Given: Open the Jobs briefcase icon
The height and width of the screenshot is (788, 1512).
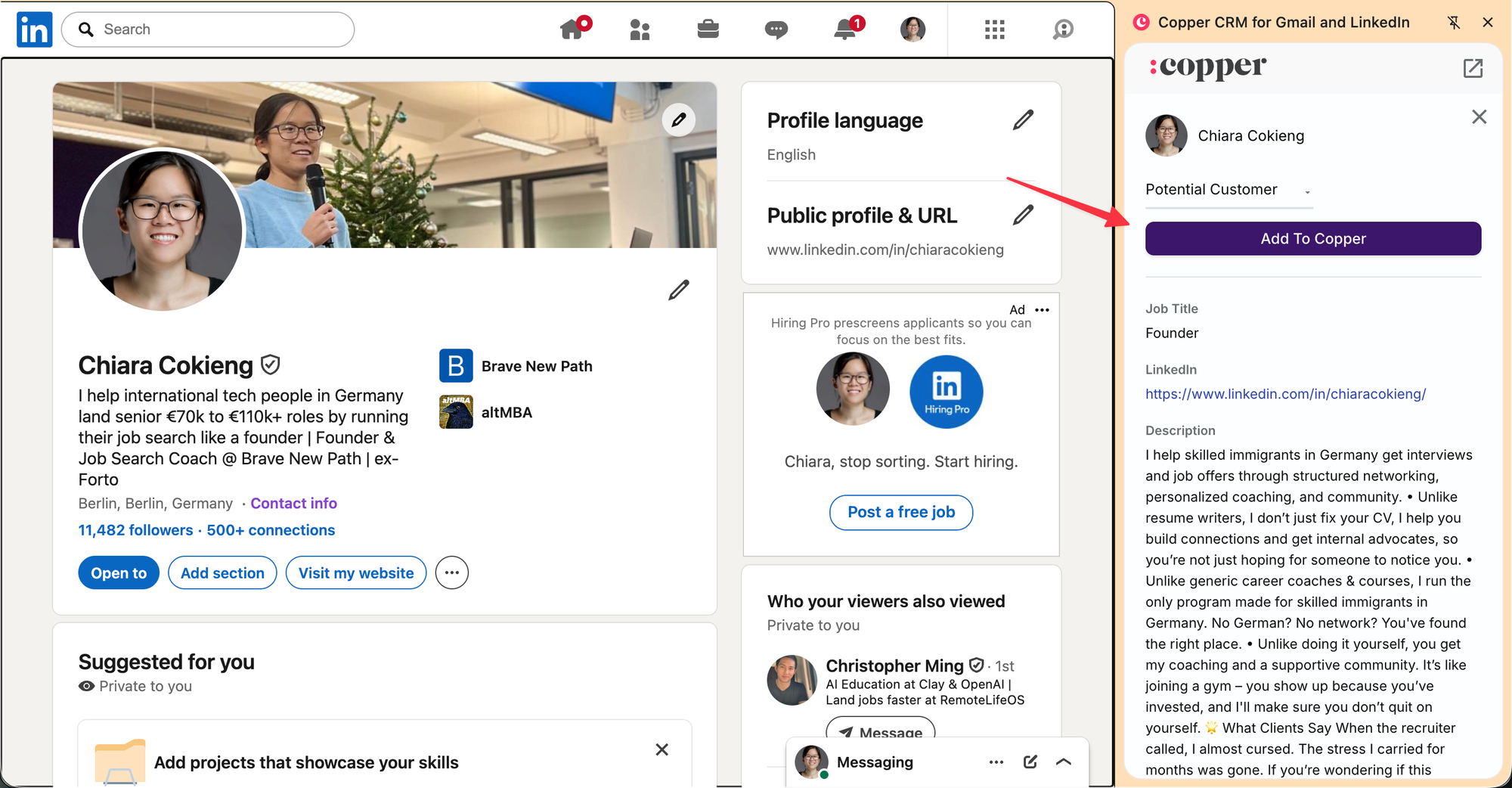Looking at the screenshot, I should pyautogui.click(x=708, y=29).
